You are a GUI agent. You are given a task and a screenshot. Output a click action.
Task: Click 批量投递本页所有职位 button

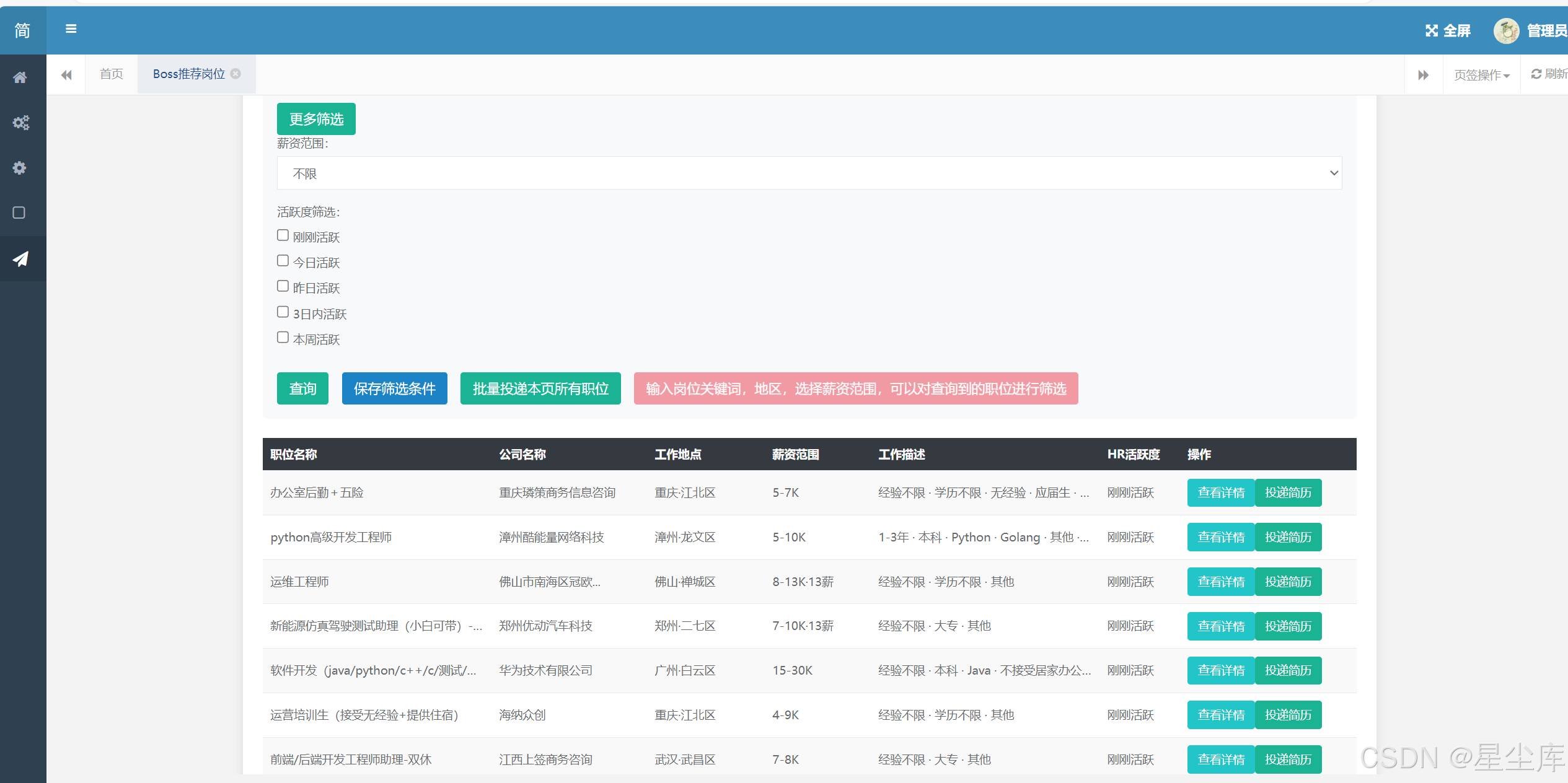(x=540, y=388)
